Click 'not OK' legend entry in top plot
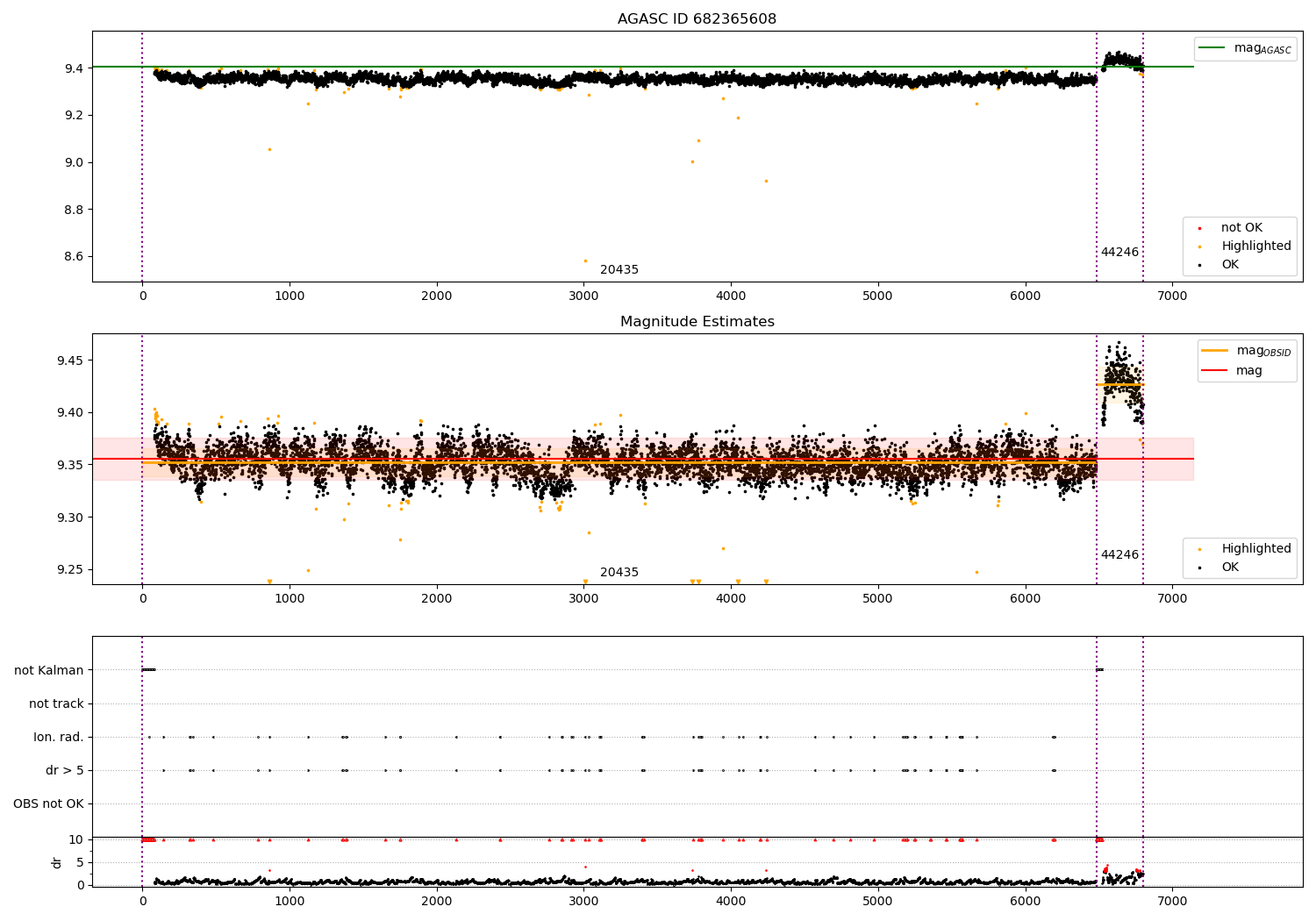 pyautogui.click(x=1241, y=228)
